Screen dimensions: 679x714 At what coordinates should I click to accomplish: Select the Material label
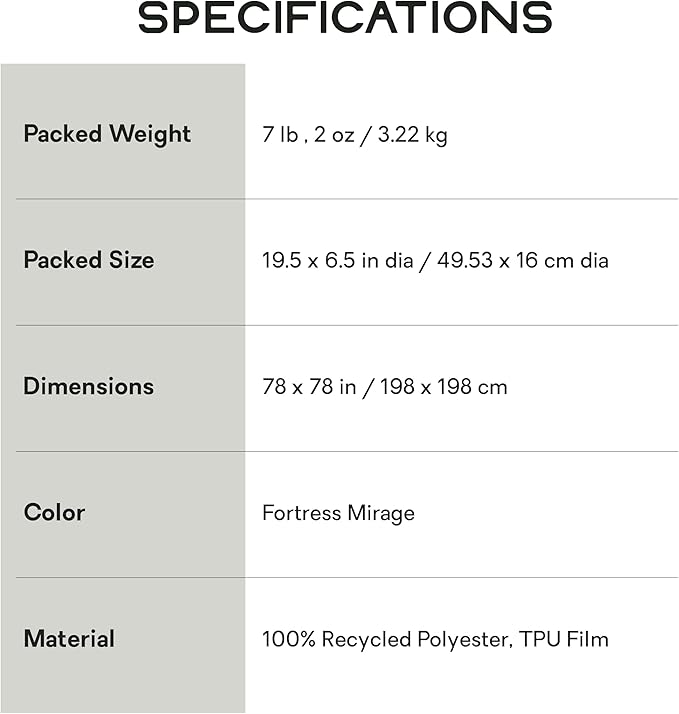(69, 638)
